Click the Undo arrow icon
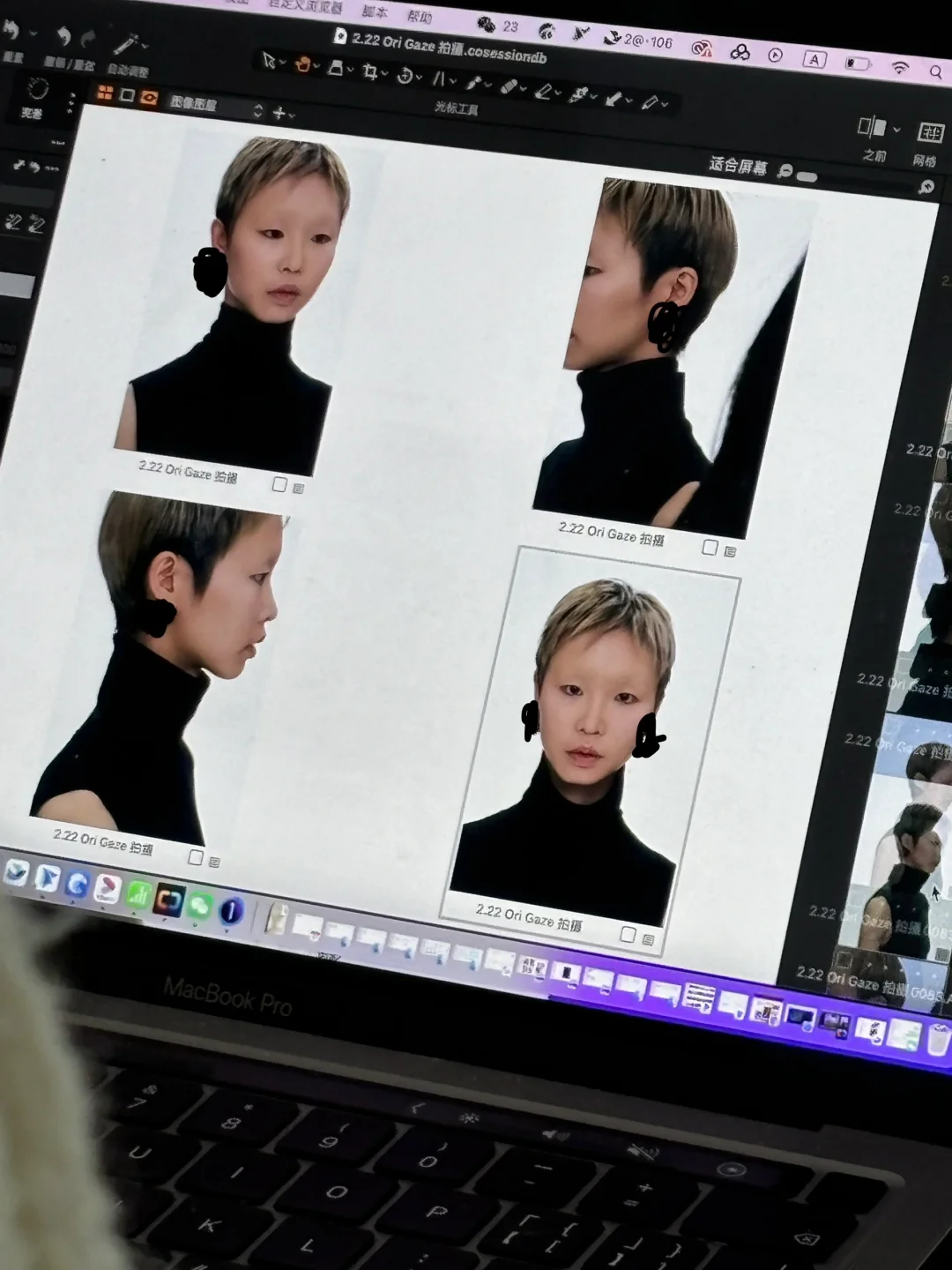Screen dimensions: 952x1270 (x=63, y=36)
